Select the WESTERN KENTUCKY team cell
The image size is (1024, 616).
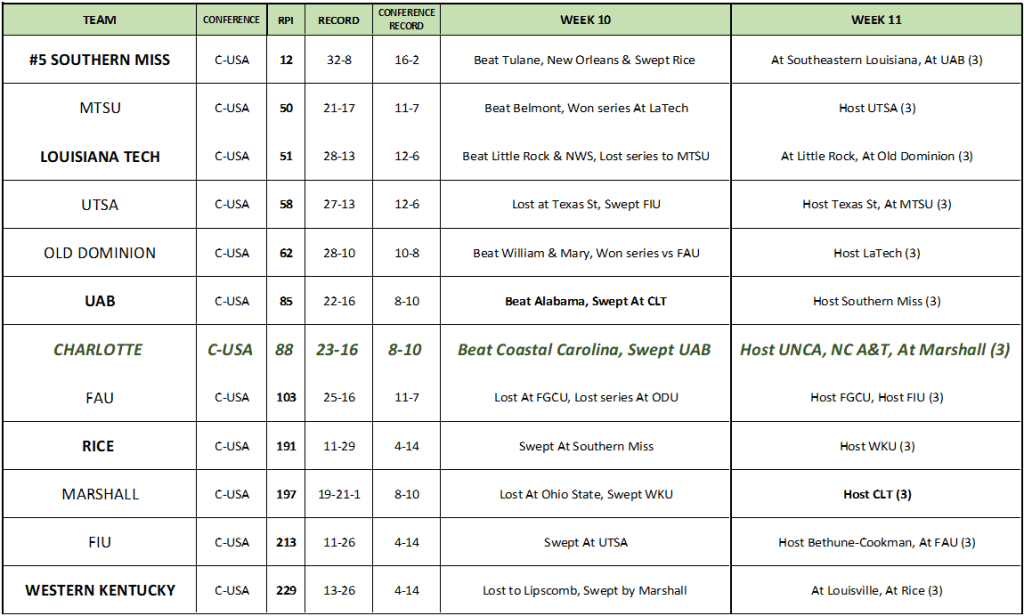98,590
